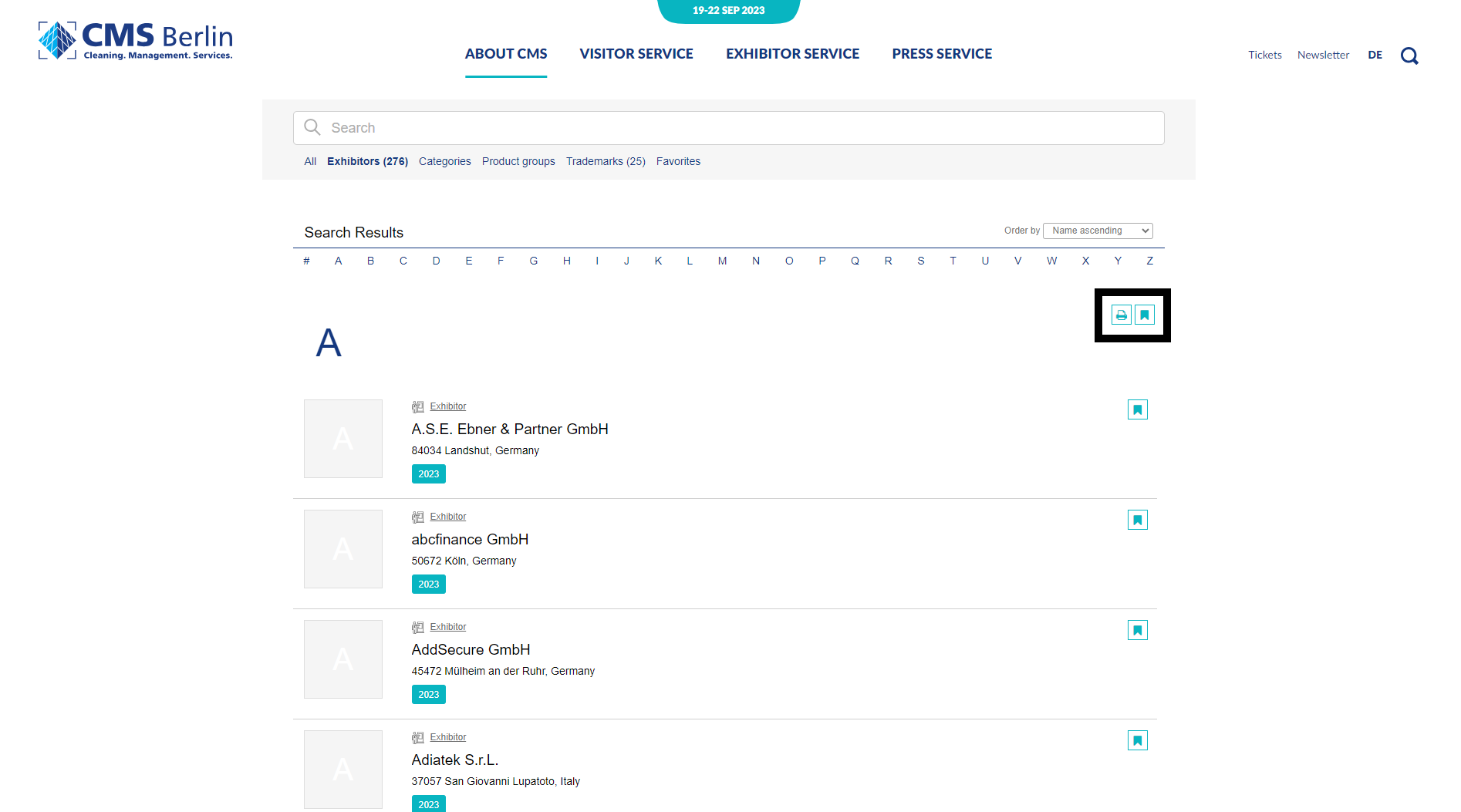Bookmark all results with top bookmark icon
The width and height of the screenshot is (1461, 812).
pos(1145,315)
